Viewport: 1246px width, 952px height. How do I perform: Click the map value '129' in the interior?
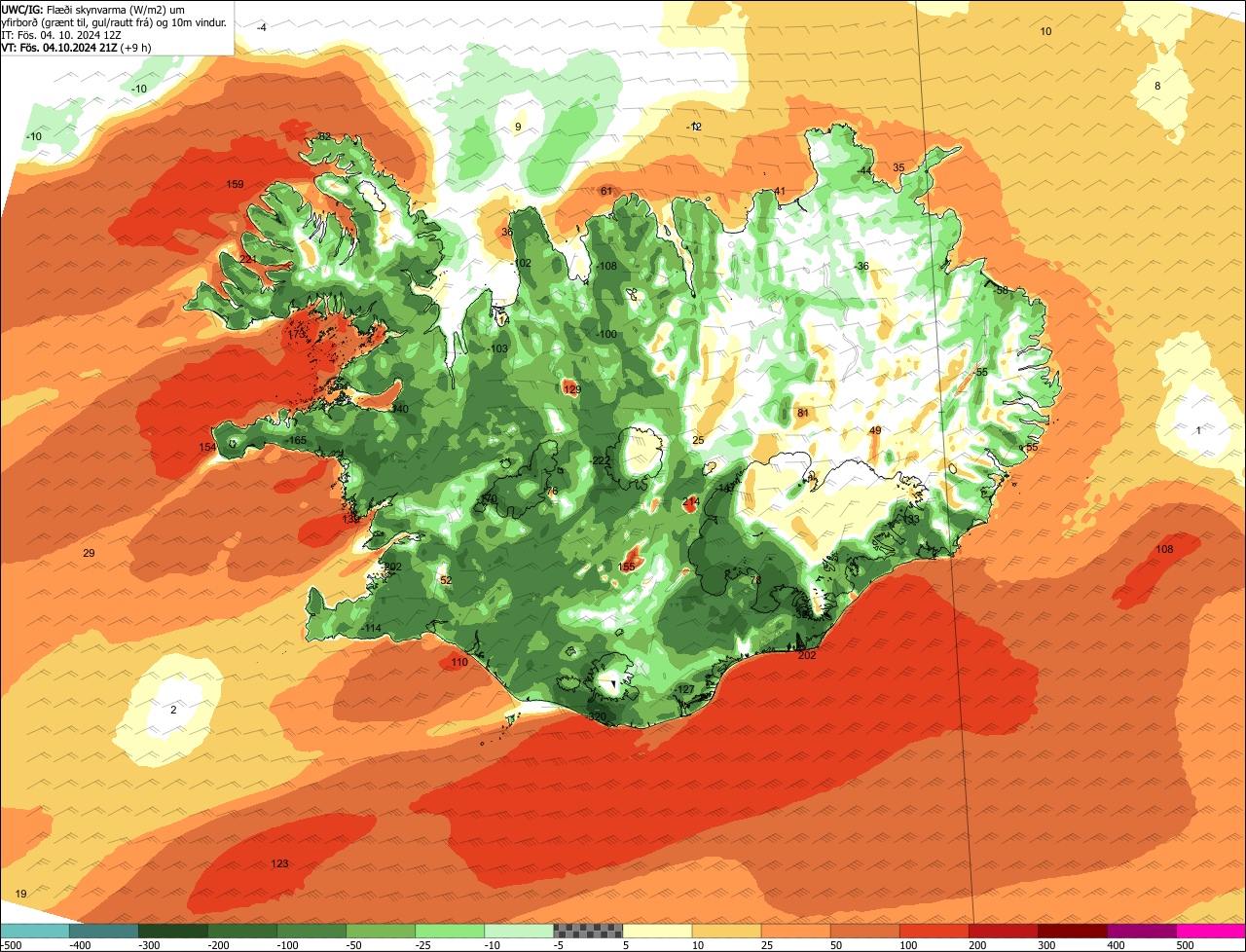click(x=572, y=389)
